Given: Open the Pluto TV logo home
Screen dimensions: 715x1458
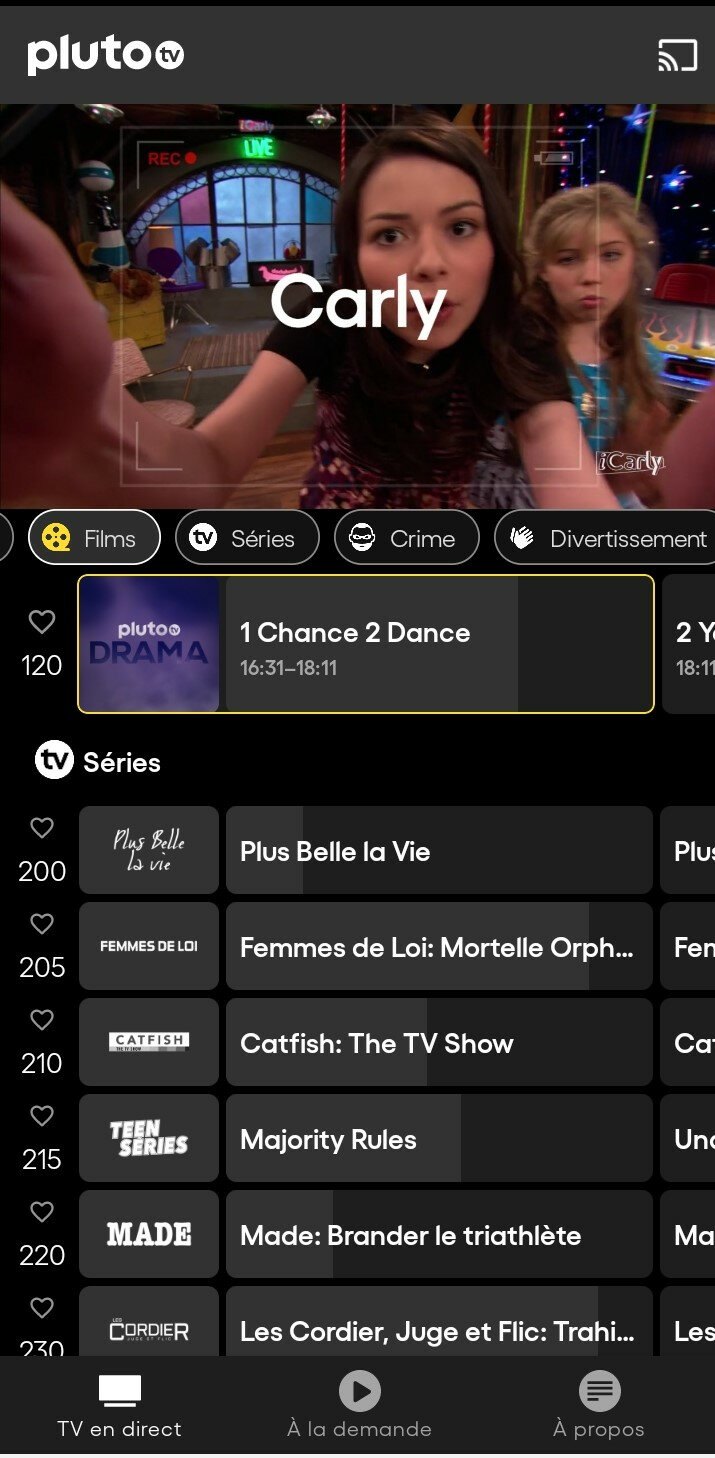Looking at the screenshot, I should pos(106,54).
